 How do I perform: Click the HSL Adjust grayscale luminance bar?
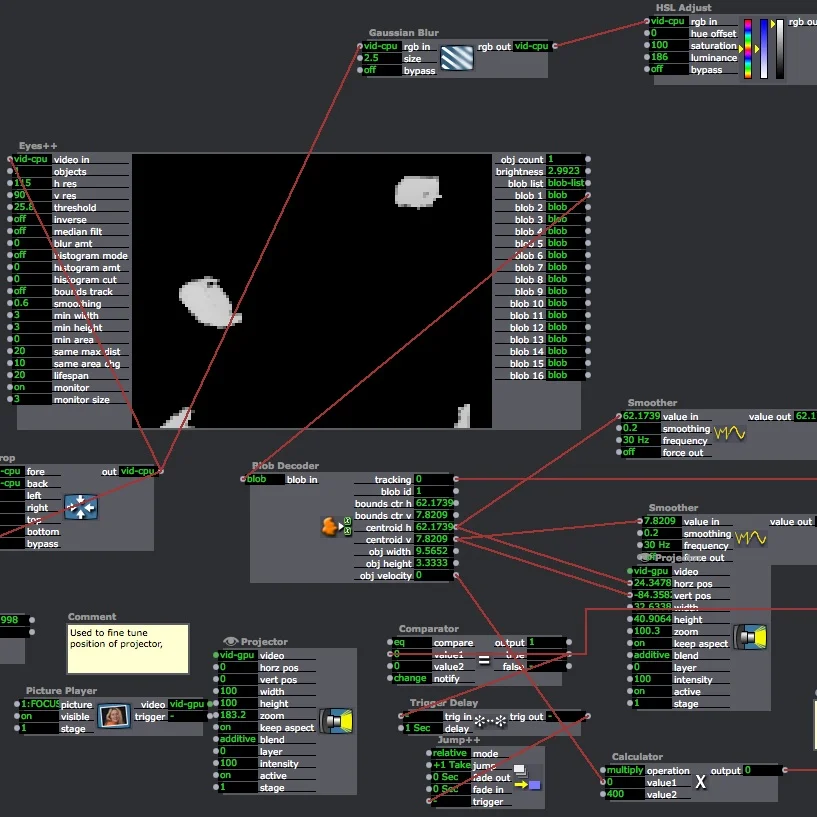pyautogui.click(x=780, y=48)
